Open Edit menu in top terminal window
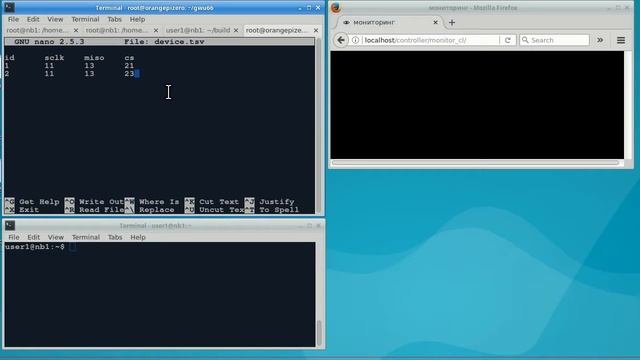Viewport: 640px width, 360px height. (x=33, y=19)
